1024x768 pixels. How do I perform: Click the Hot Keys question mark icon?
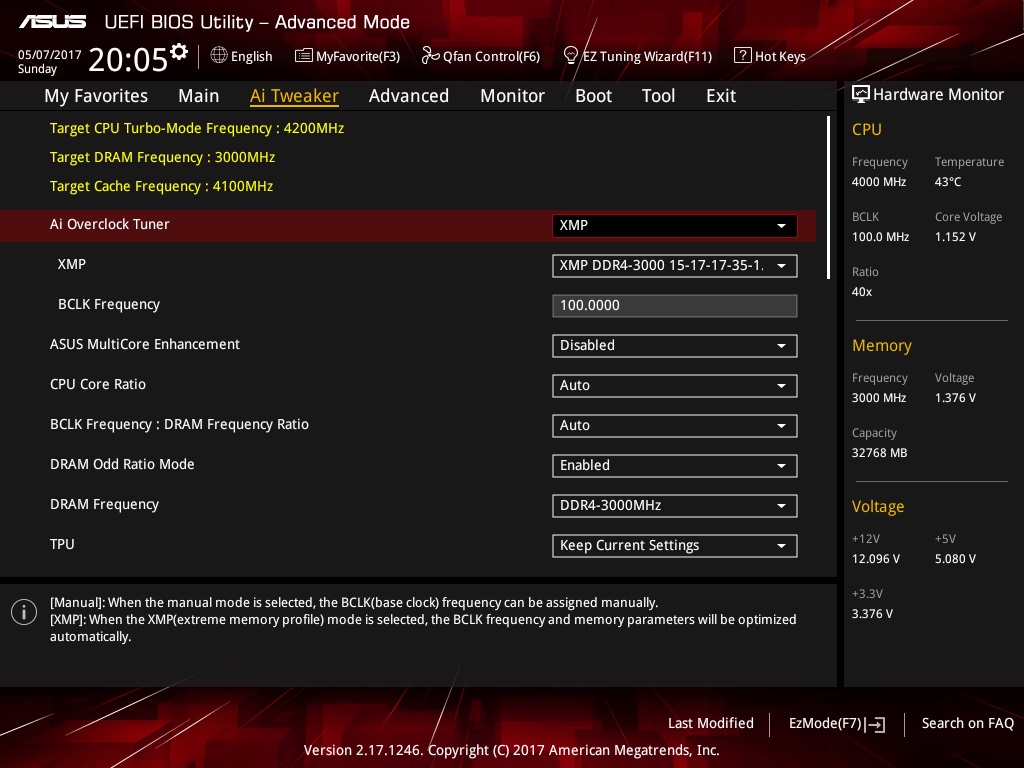coord(743,55)
